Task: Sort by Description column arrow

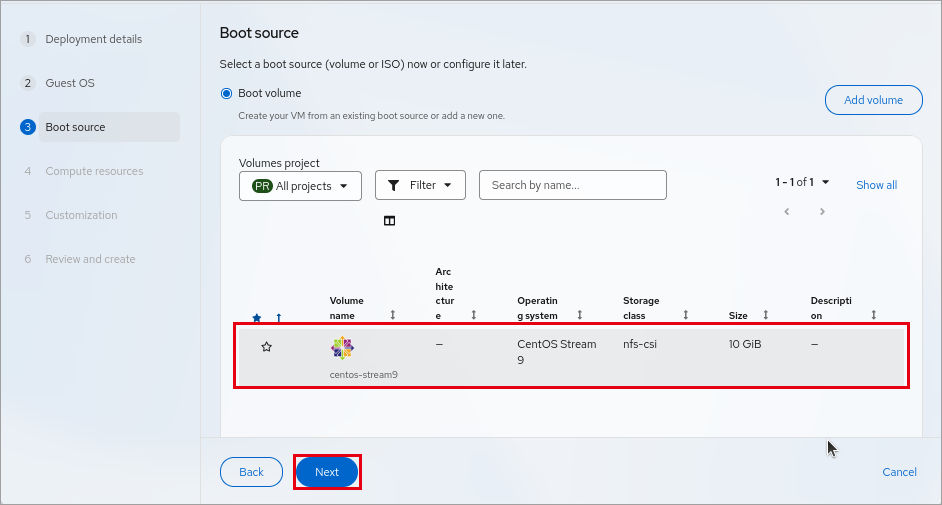Action: (x=874, y=315)
